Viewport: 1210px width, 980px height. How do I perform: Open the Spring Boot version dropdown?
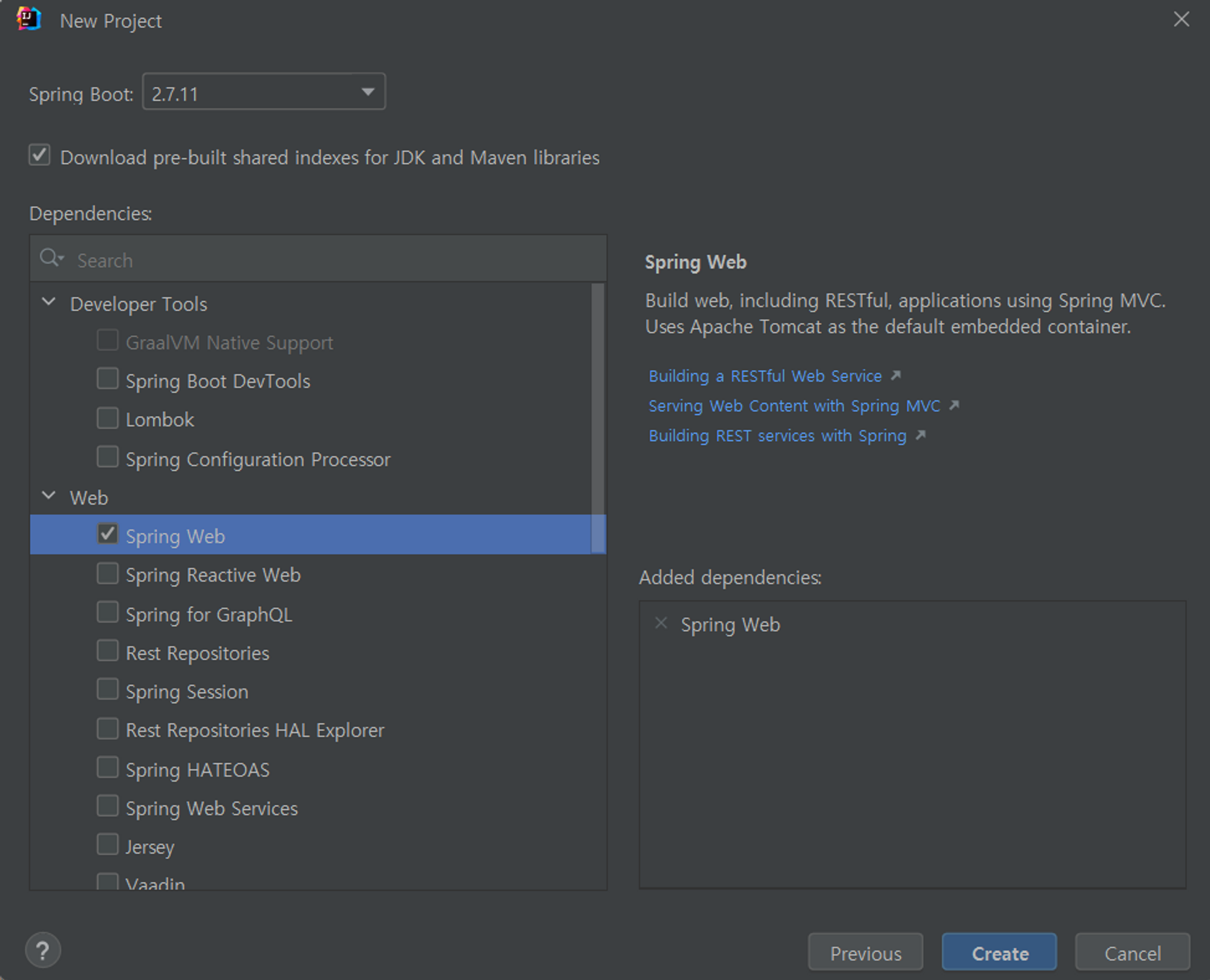[x=367, y=92]
